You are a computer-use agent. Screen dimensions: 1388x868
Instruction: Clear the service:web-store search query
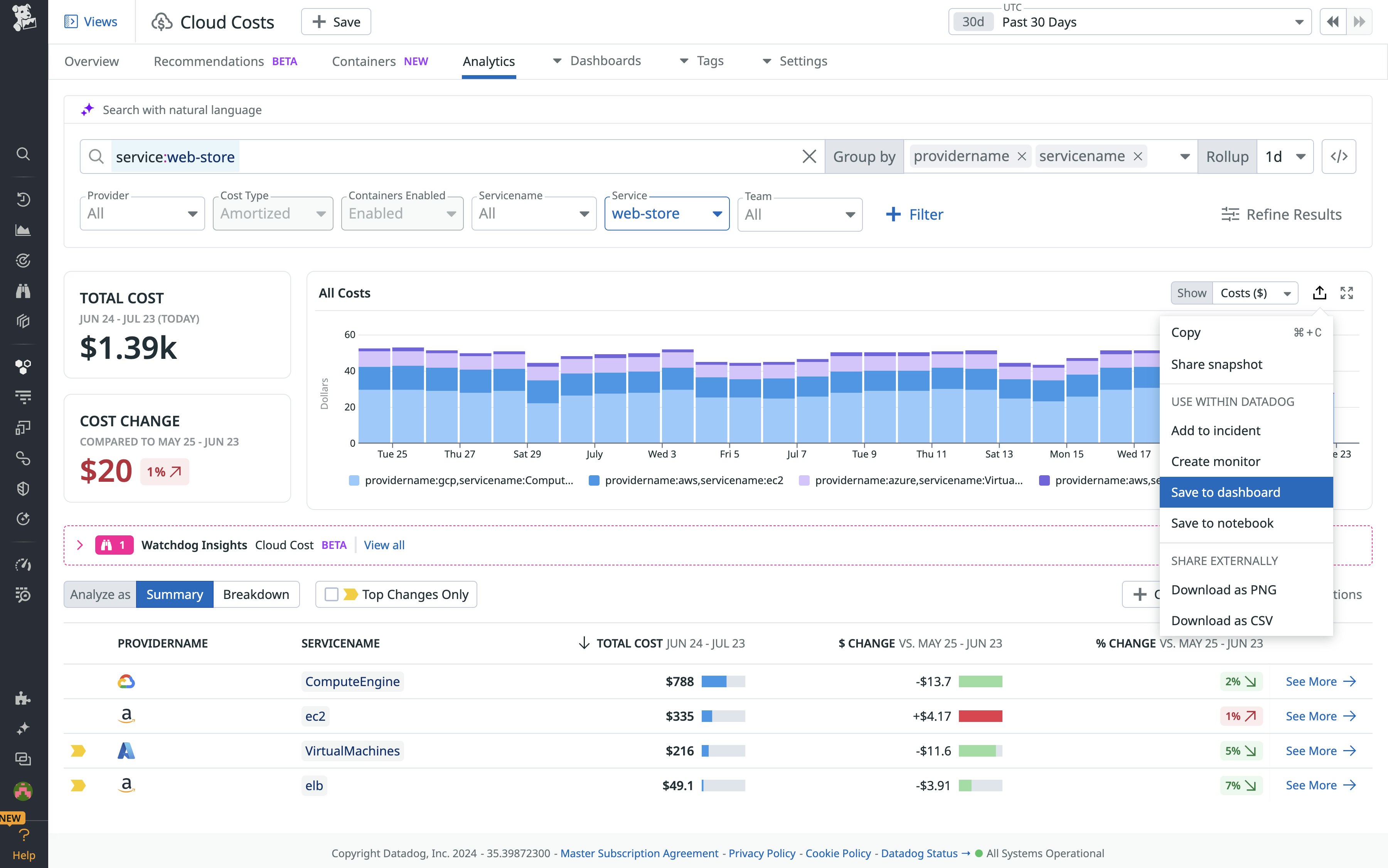(x=809, y=156)
